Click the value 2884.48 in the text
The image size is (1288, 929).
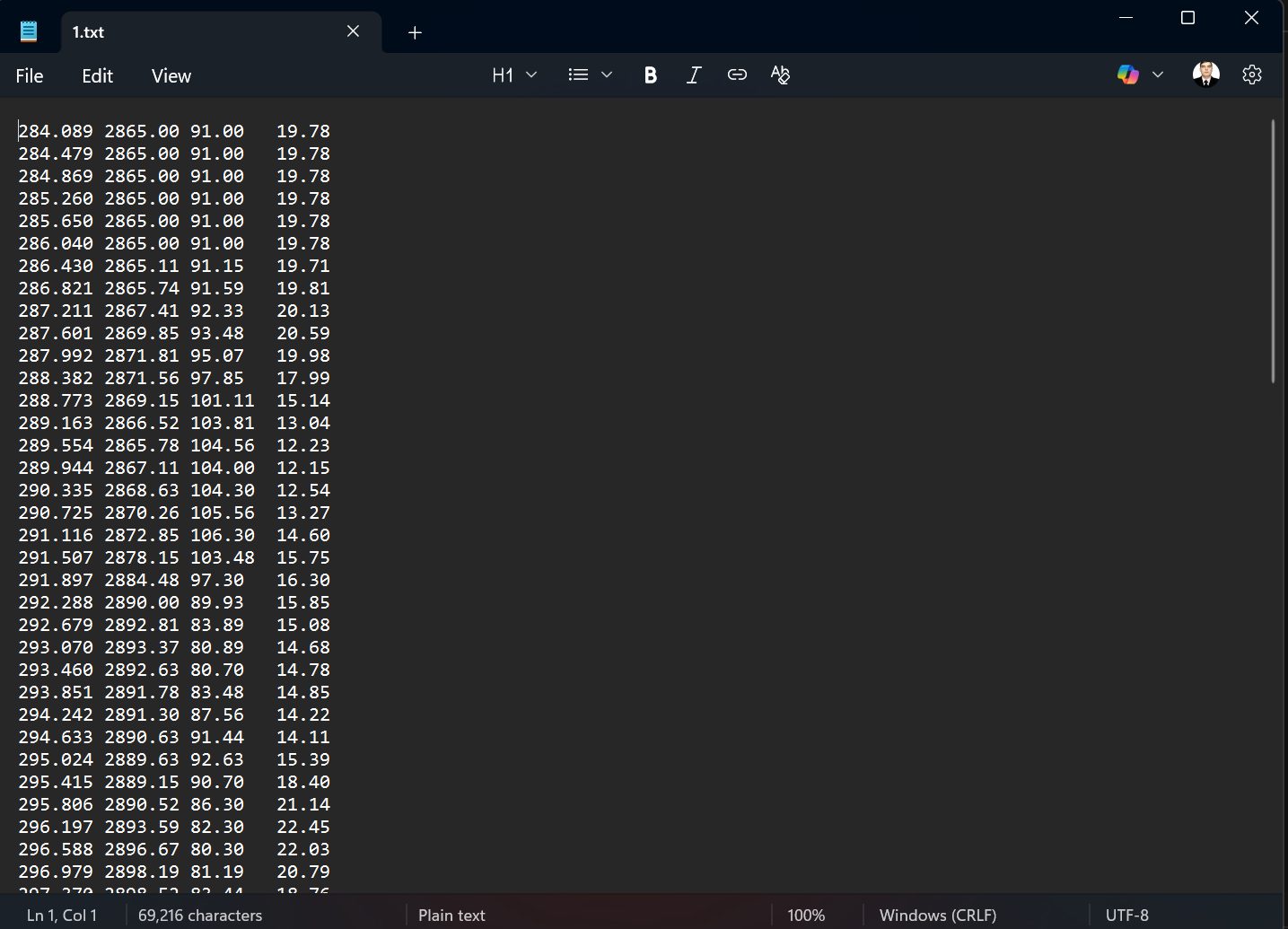pyautogui.click(x=142, y=580)
